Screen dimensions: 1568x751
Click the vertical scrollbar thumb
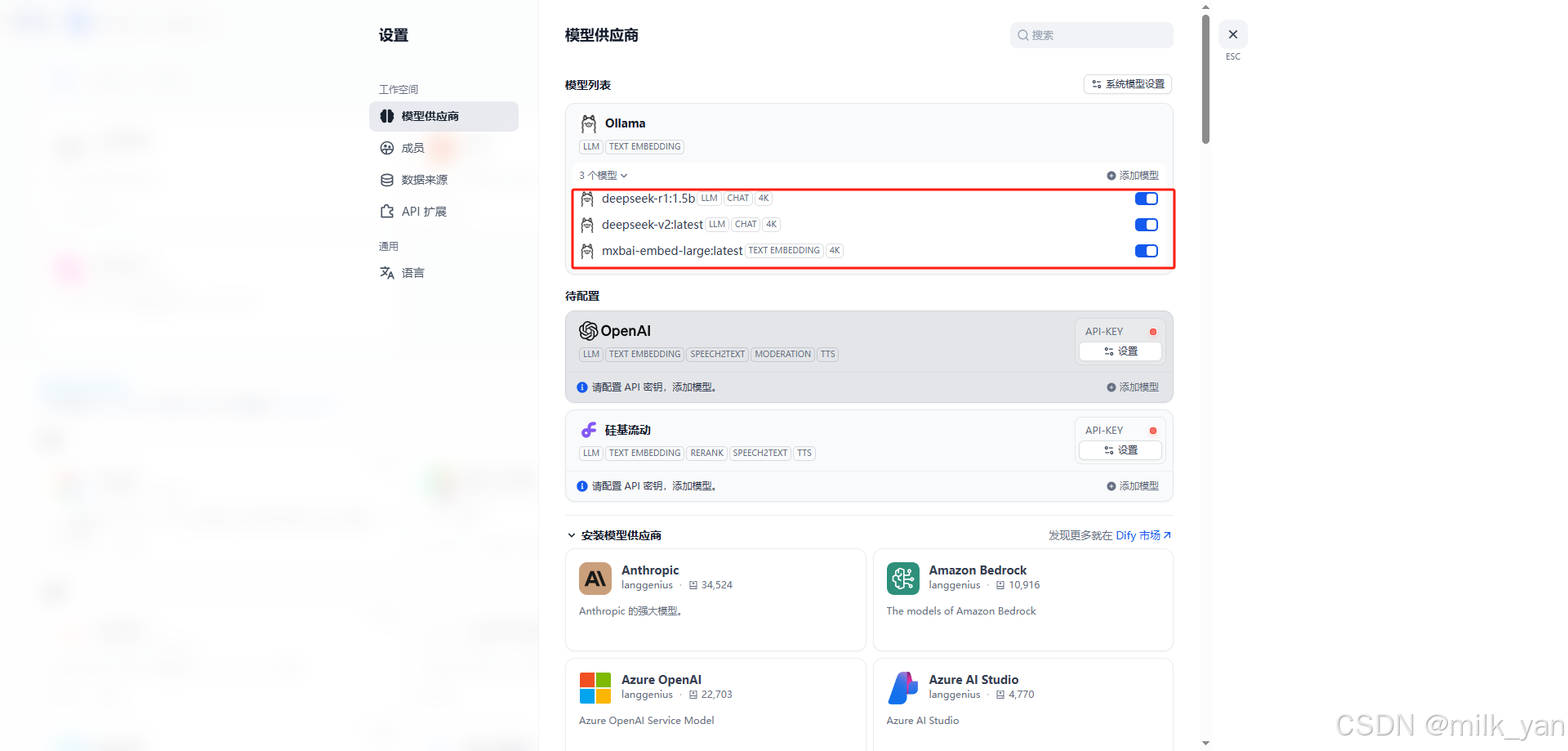tap(1206, 79)
